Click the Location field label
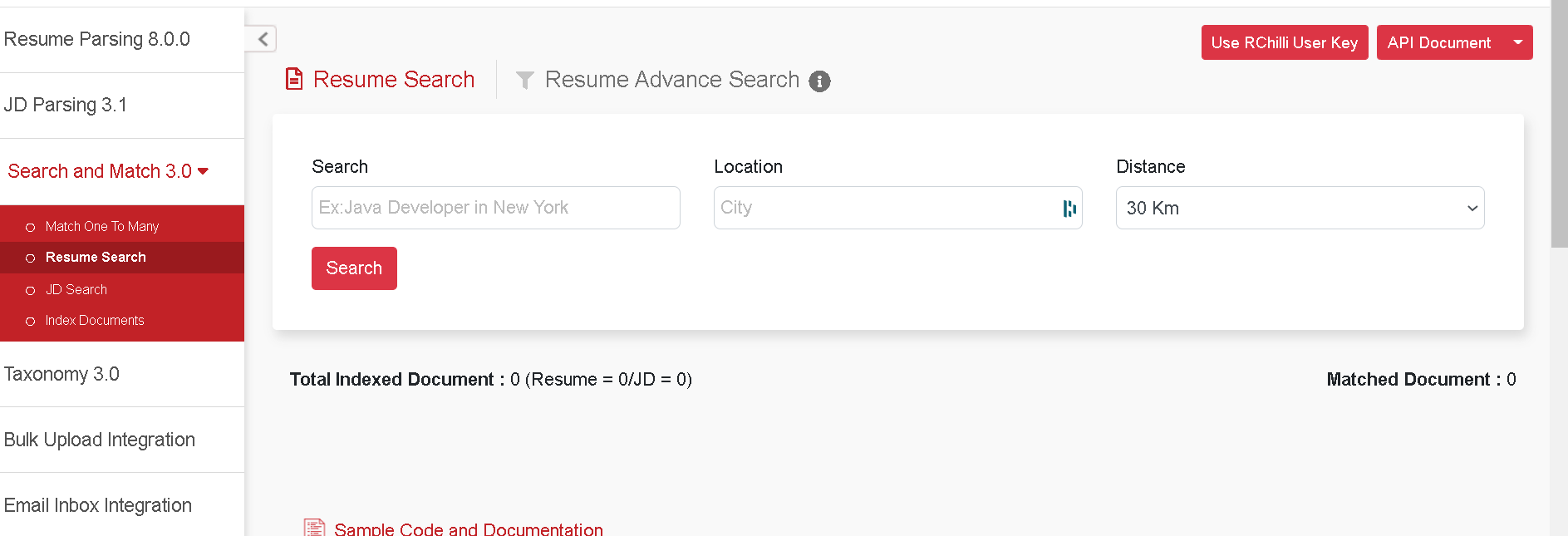 (748, 166)
